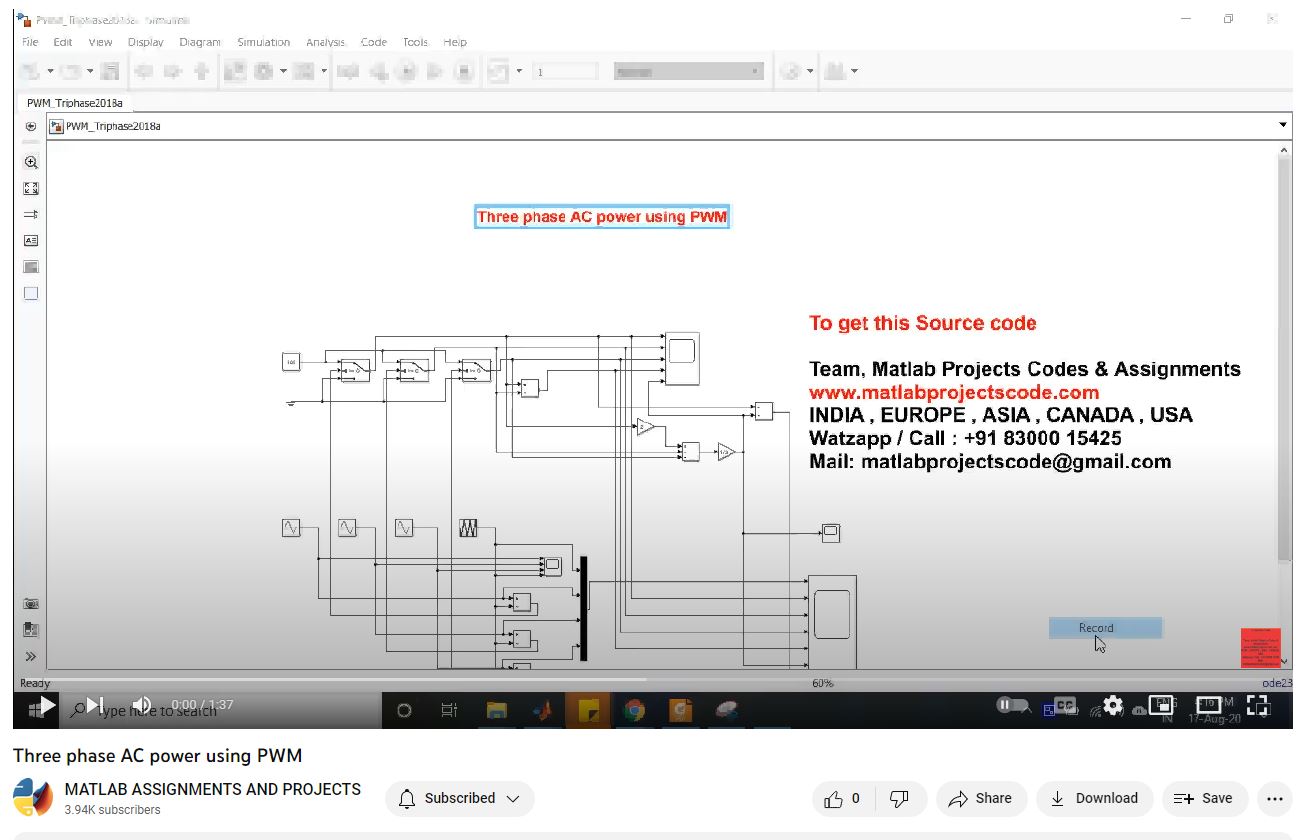The width and height of the screenshot is (1299, 840).
Task: Toggle closed captions CC on the player
Action: (1065, 705)
